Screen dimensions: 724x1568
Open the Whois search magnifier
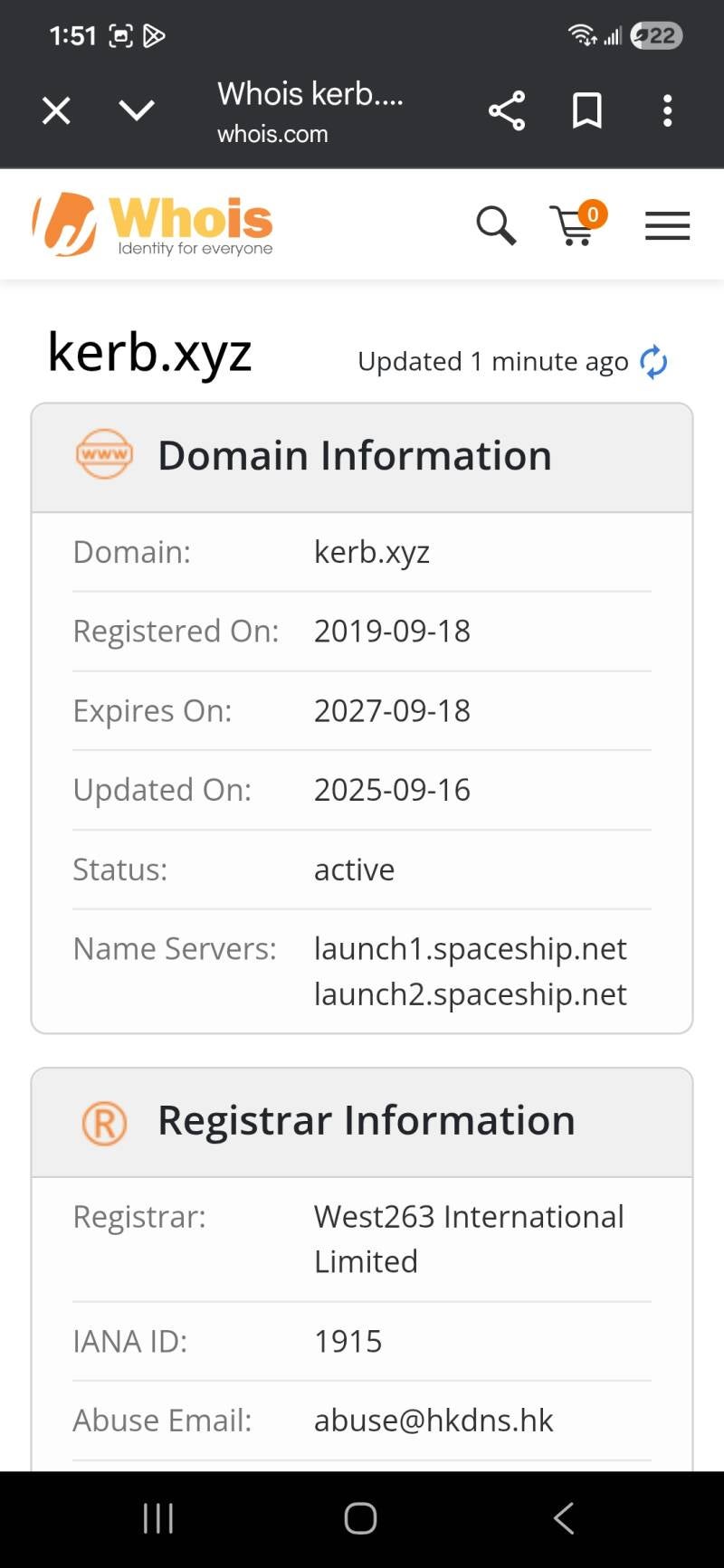tap(496, 225)
